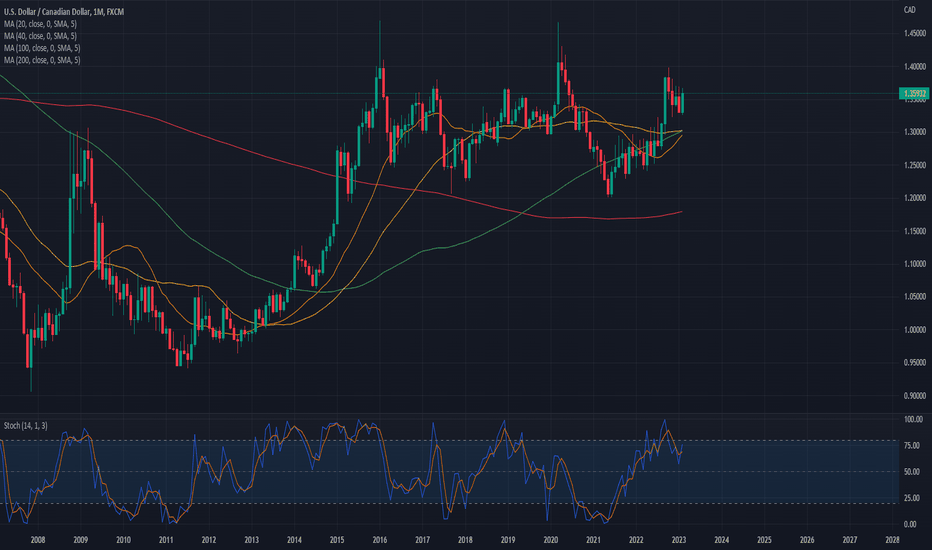Click 2010 on the time axis
Viewport: 932px width, 550px height.
tap(124, 540)
